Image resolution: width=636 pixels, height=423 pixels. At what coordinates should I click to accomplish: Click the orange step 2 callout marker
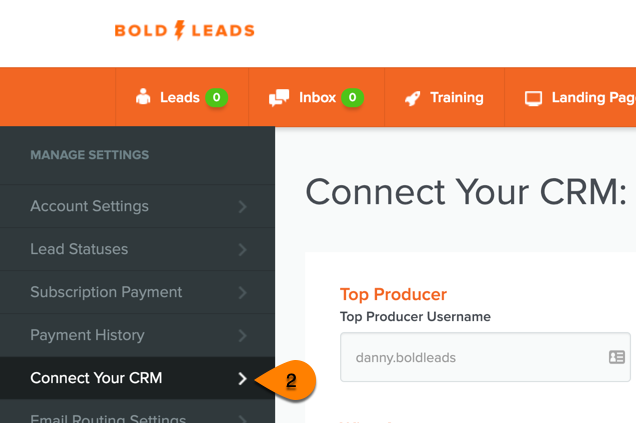[x=286, y=380]
